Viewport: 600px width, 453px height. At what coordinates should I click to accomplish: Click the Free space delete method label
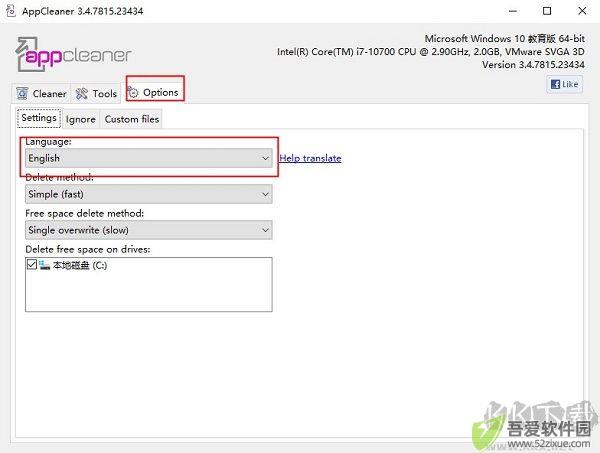coord(85,213)
